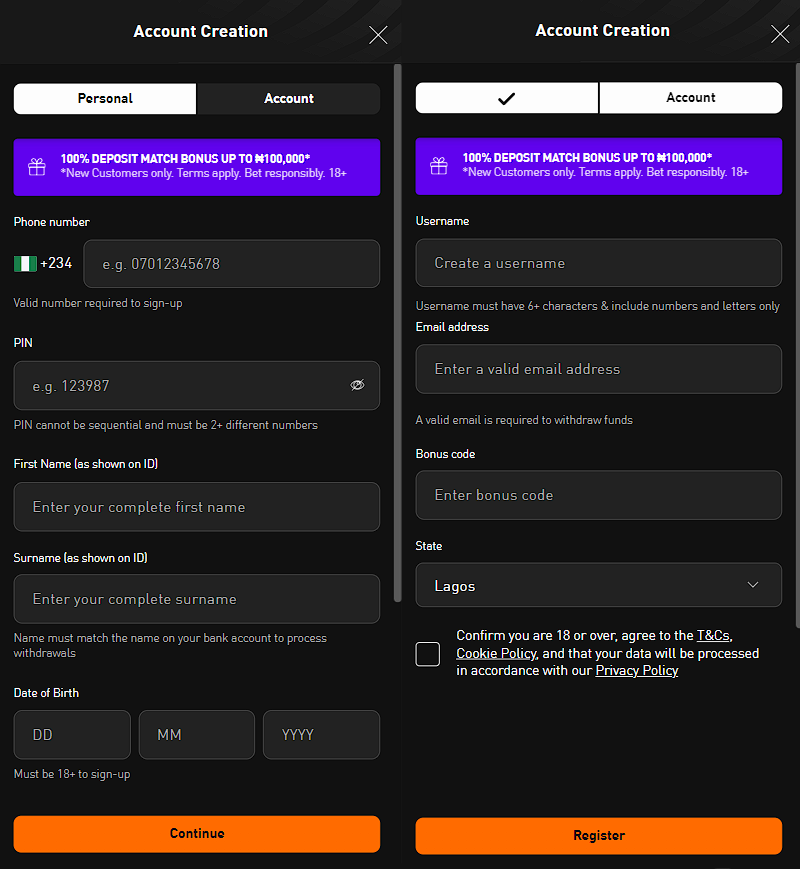The image size is (800, 869).
Task: Click the checkmark on the completed Personal step
Action: pyautogui.click(x=506, y=97)
